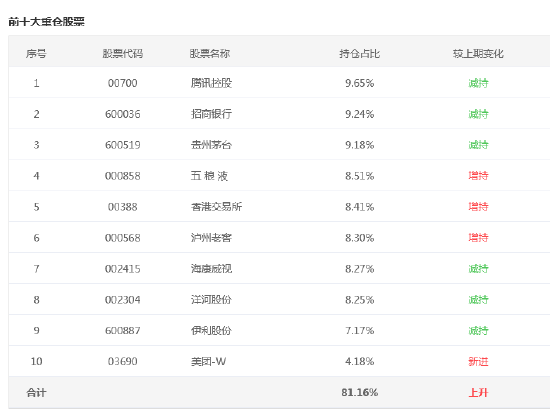Click stock name 泸州老窖
The width and height of the screenshot is (550, 411).
pyautogui.click(x=211, y=238)
